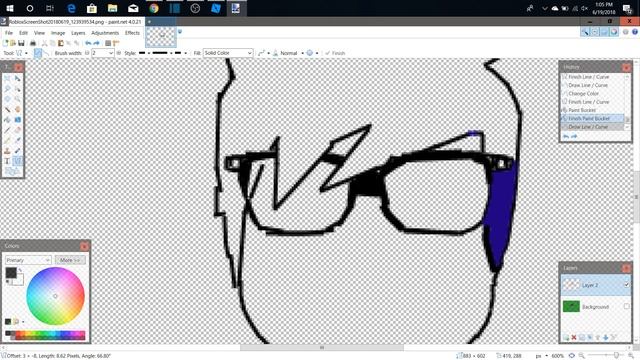
Task: Toggle Layers window button at top right
Action: (604, 32)
